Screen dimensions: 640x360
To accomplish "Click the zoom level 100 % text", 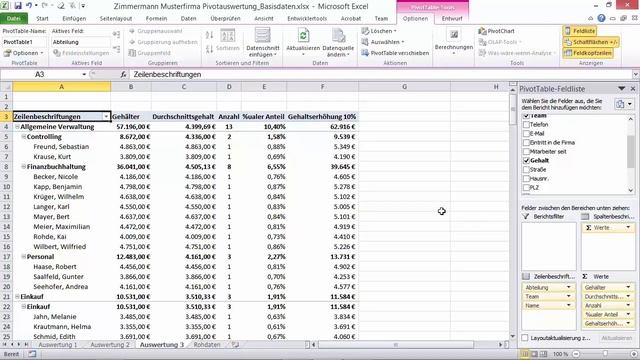I will [560, 354].
